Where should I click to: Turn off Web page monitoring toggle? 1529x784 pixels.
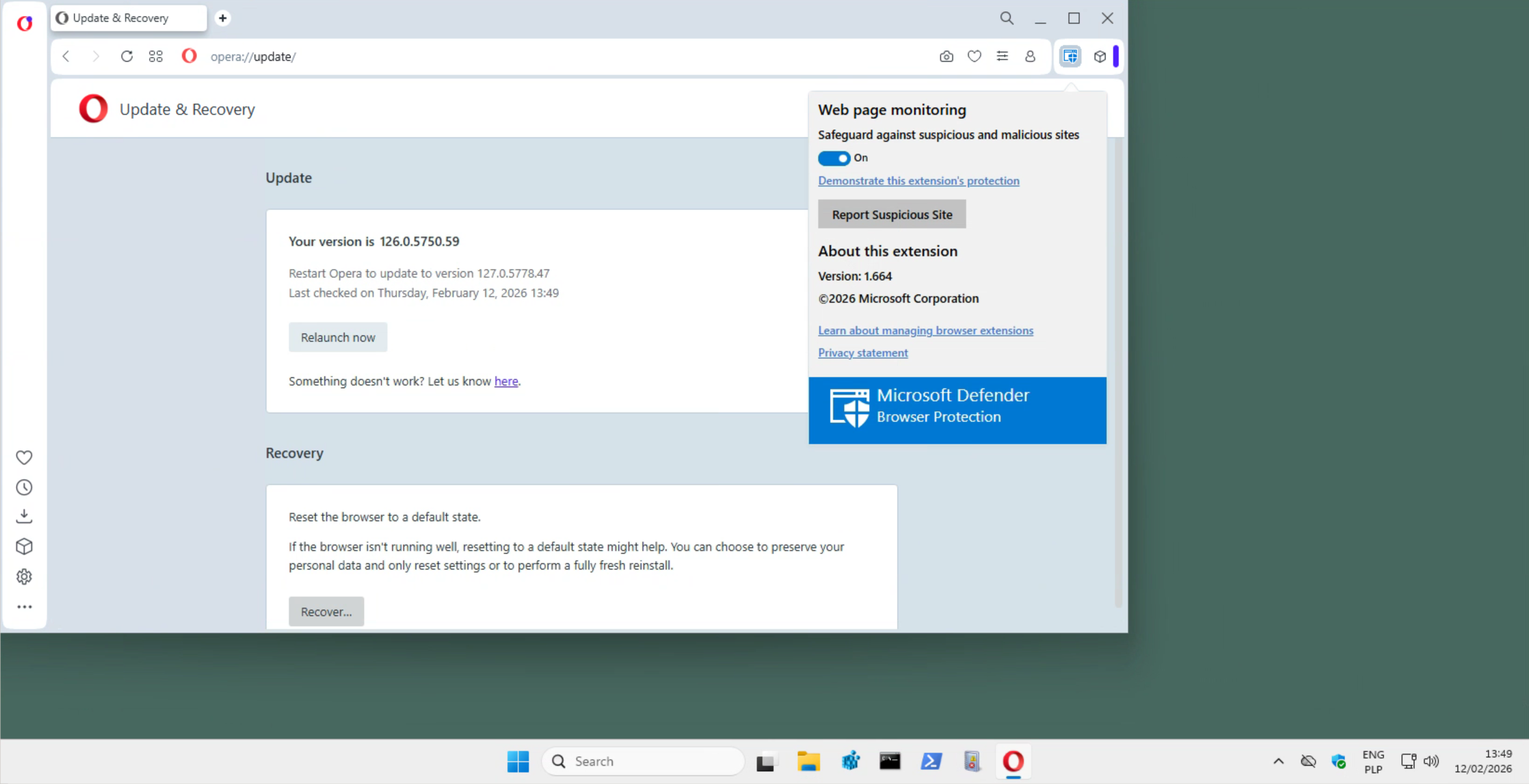pos(834,159)
